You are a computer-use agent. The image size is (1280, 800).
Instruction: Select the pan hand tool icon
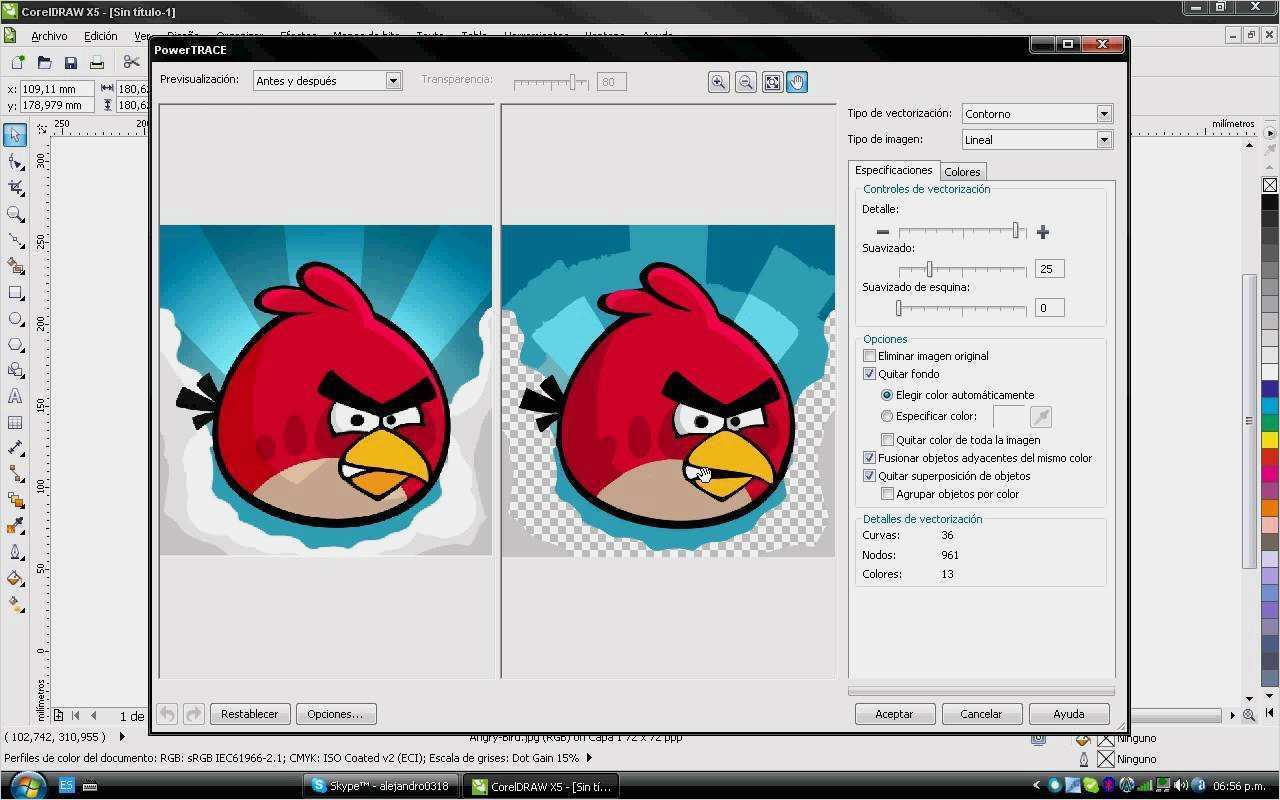tap(797, 82)
